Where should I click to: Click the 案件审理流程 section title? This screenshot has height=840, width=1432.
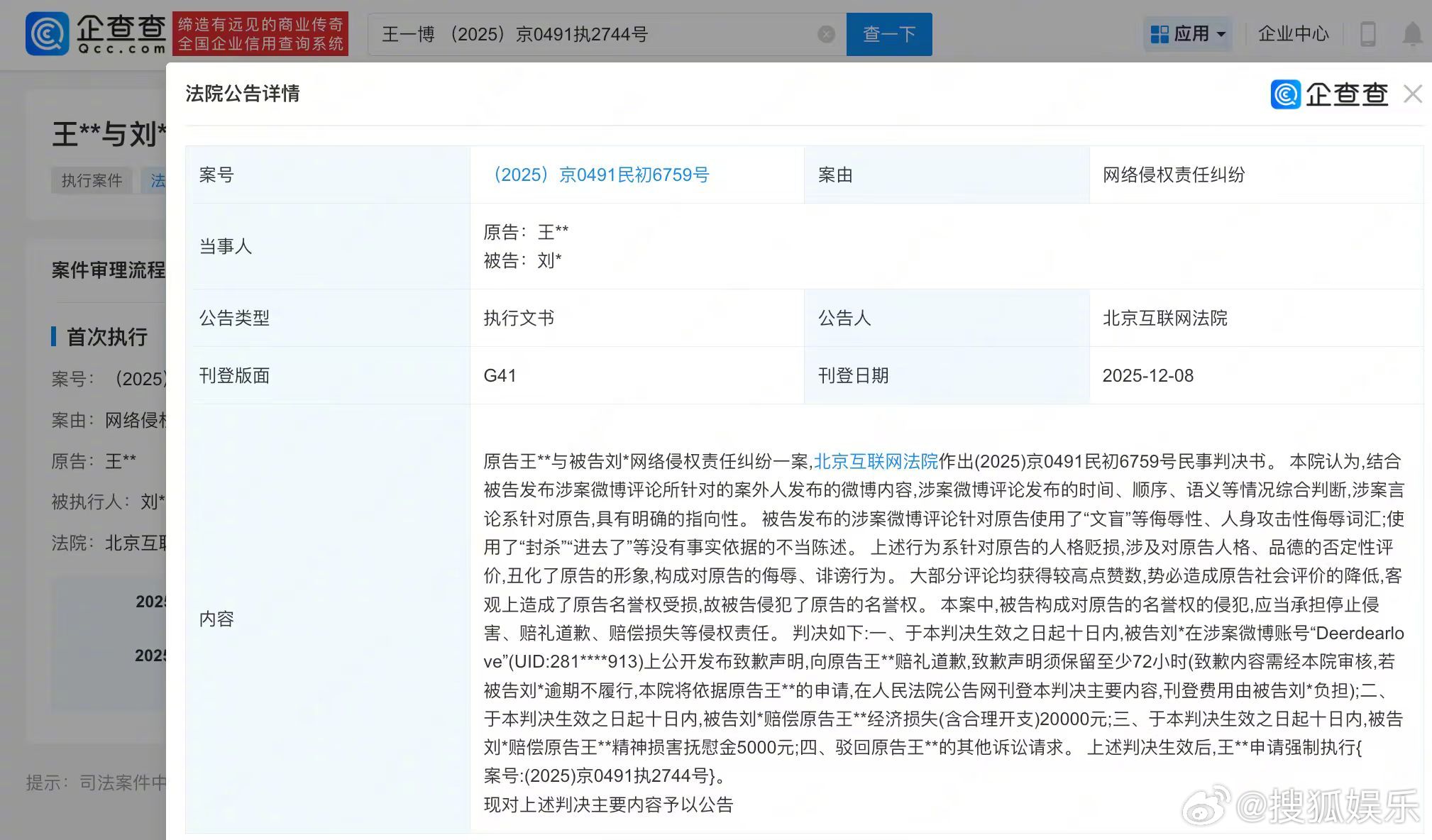[108, 270]
